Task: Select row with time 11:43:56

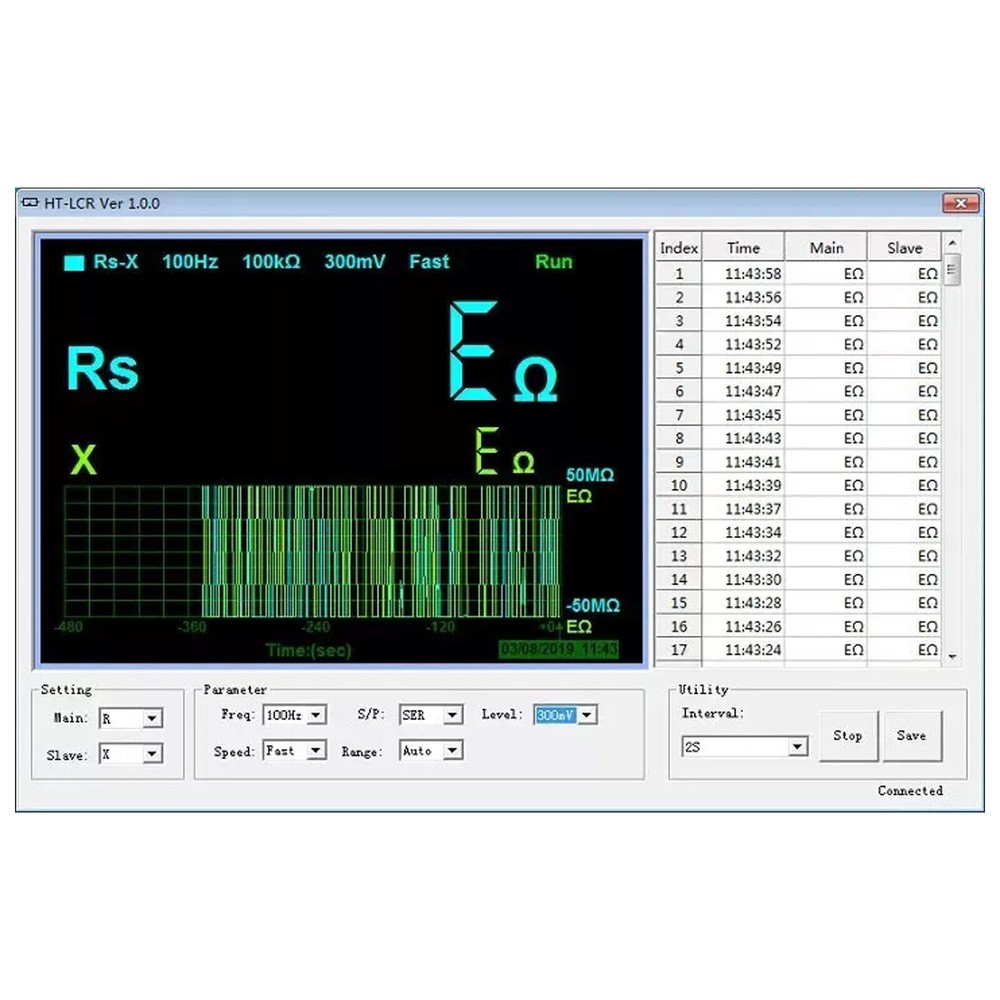Action: (x=798, y=297)
